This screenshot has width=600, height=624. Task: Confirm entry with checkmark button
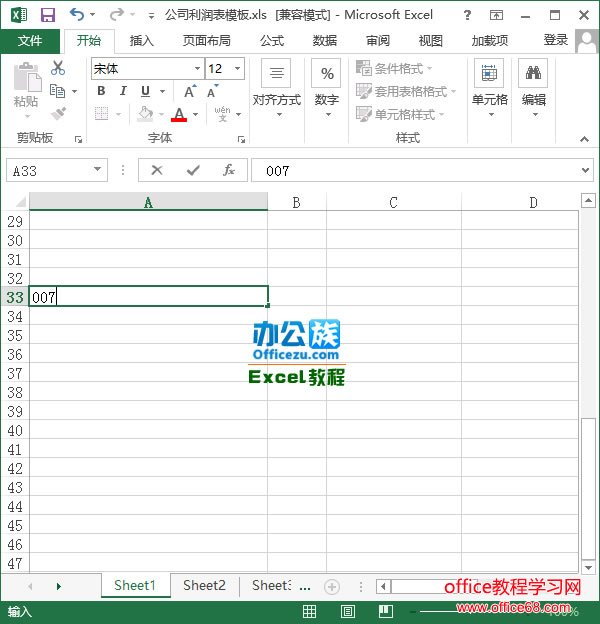193,170
